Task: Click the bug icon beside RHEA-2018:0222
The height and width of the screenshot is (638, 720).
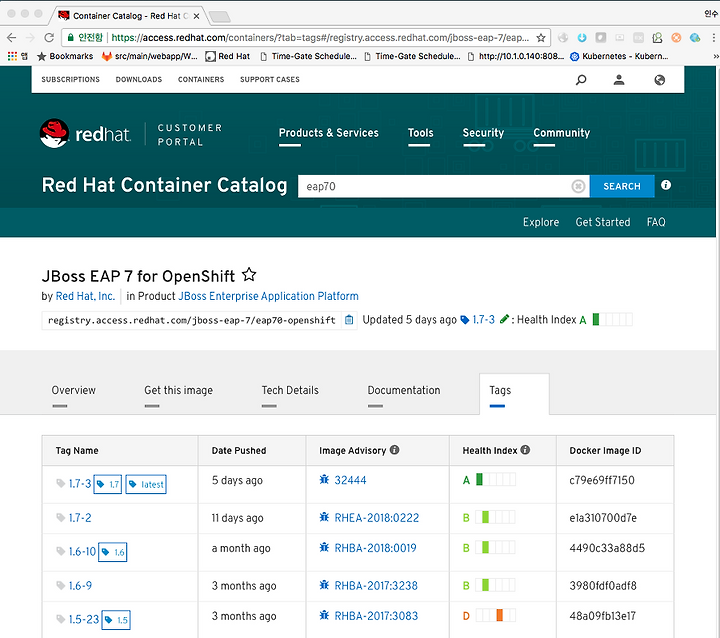Action: [324, 517]
